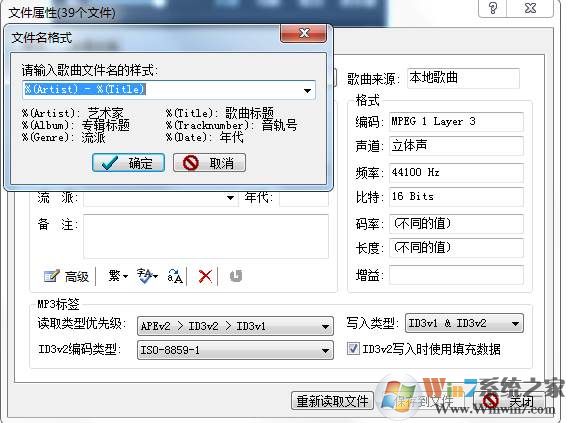Image resolution: width=572 pixels, height=423 pixels.
Task: Click the 备注 comment text area
Action: point(206,236)
